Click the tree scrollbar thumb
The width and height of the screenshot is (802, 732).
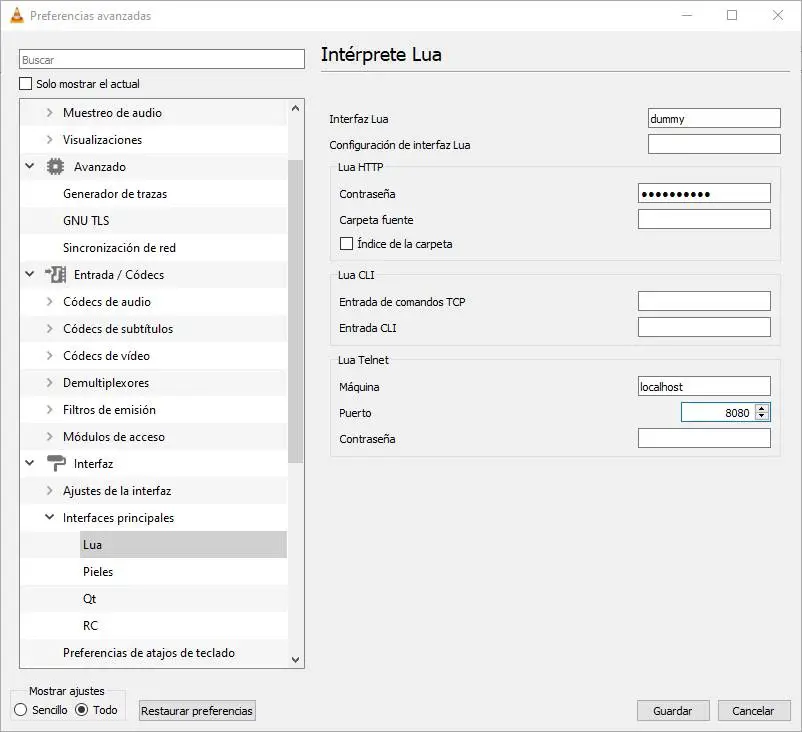coord(295,311)
